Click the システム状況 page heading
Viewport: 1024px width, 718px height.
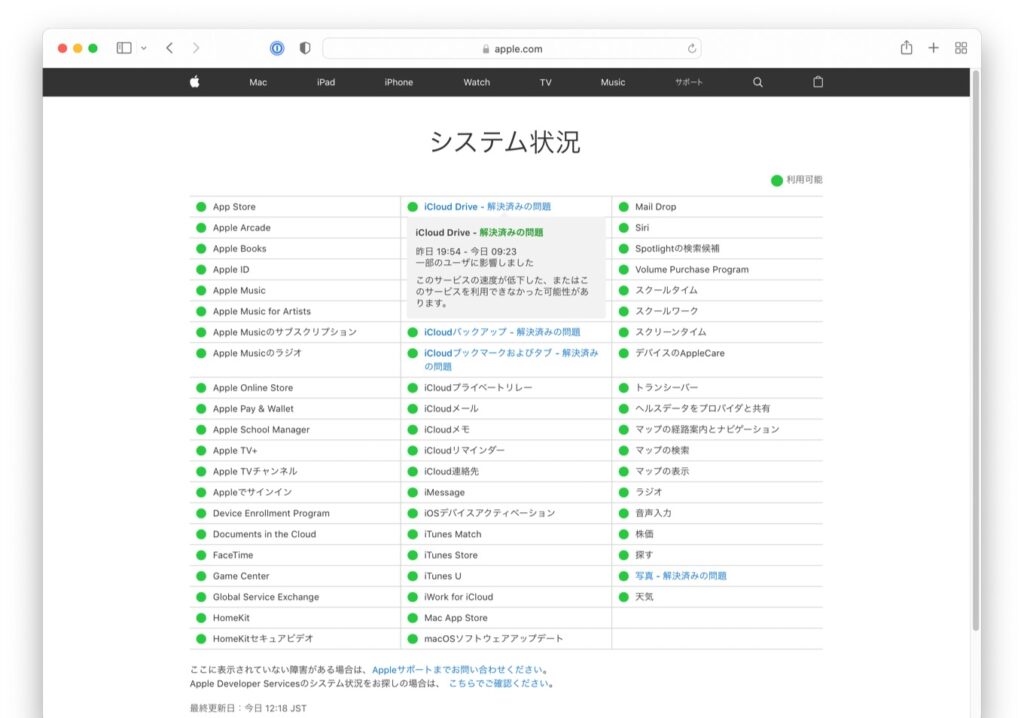click(x=505, y=142)
